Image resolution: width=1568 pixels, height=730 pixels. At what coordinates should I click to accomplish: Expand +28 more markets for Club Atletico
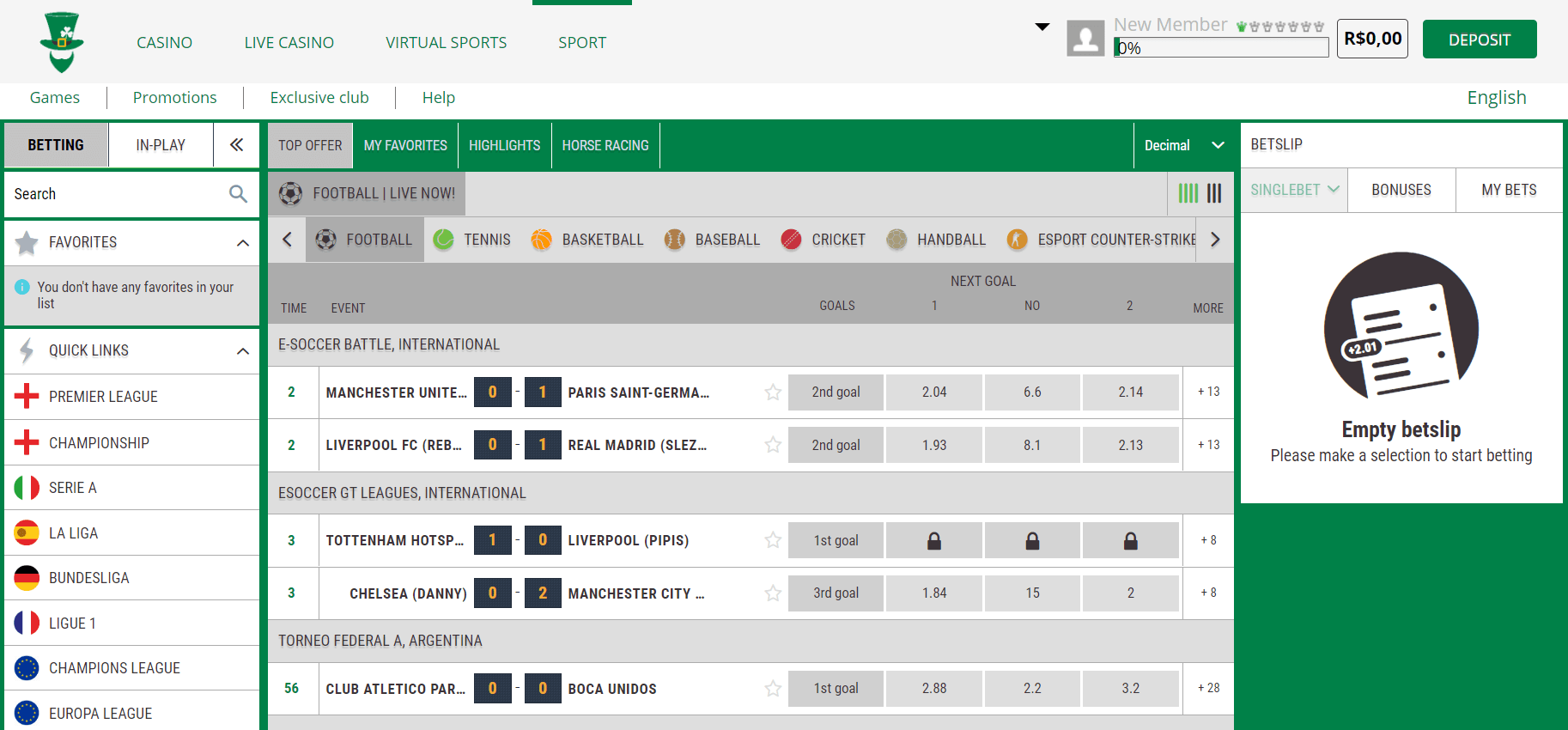coord(1209,688)
